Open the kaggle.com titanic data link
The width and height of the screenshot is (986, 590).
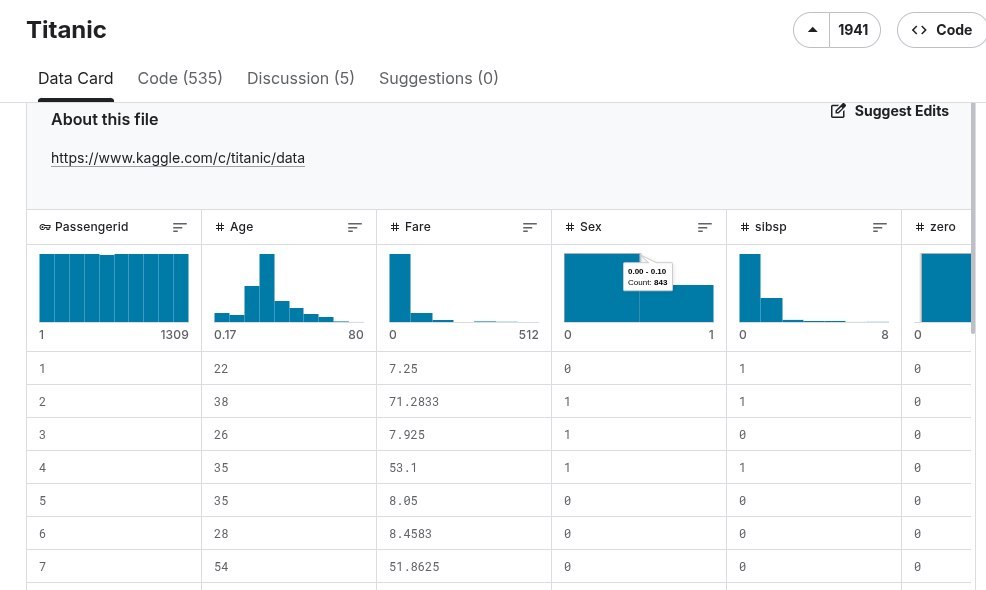click(178, 158)
